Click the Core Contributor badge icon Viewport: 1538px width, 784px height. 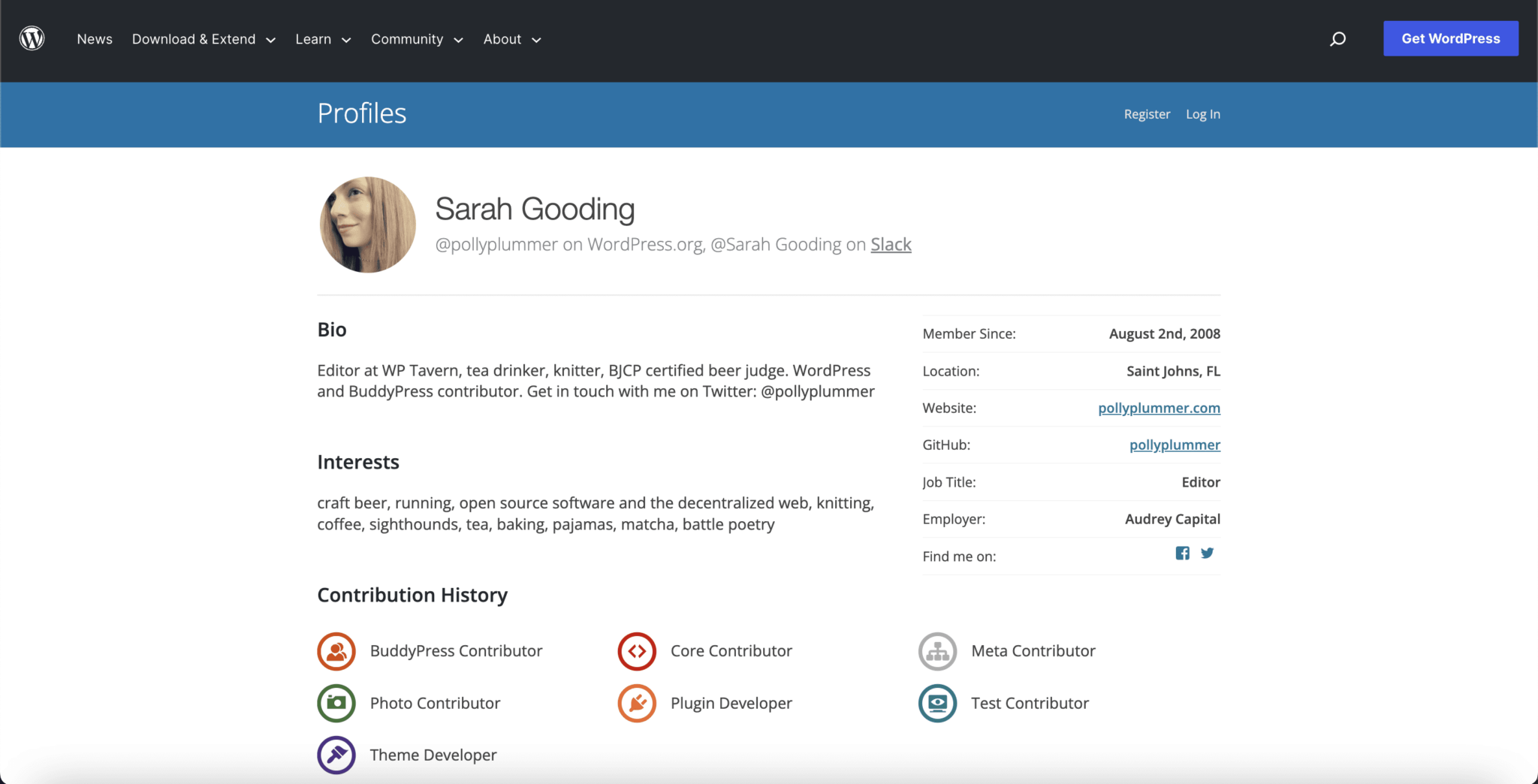coord(637,651)
